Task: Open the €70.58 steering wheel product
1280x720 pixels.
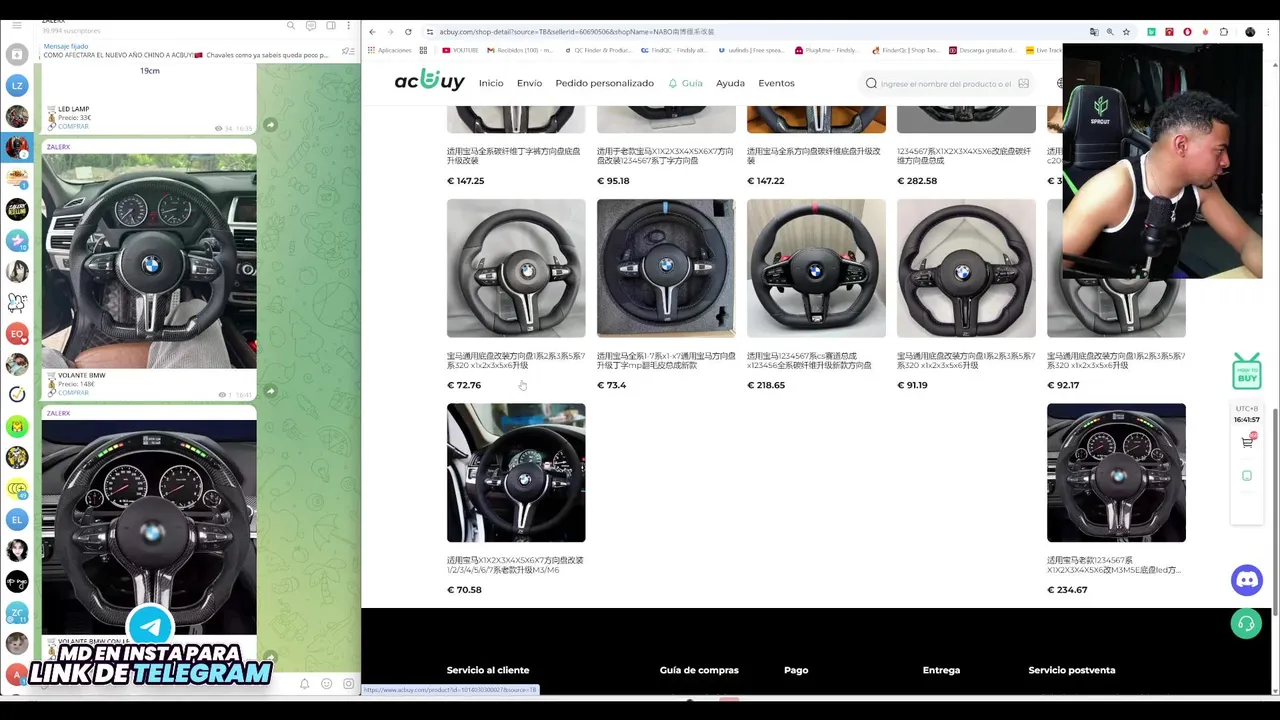Action: (x=516, y=473)
